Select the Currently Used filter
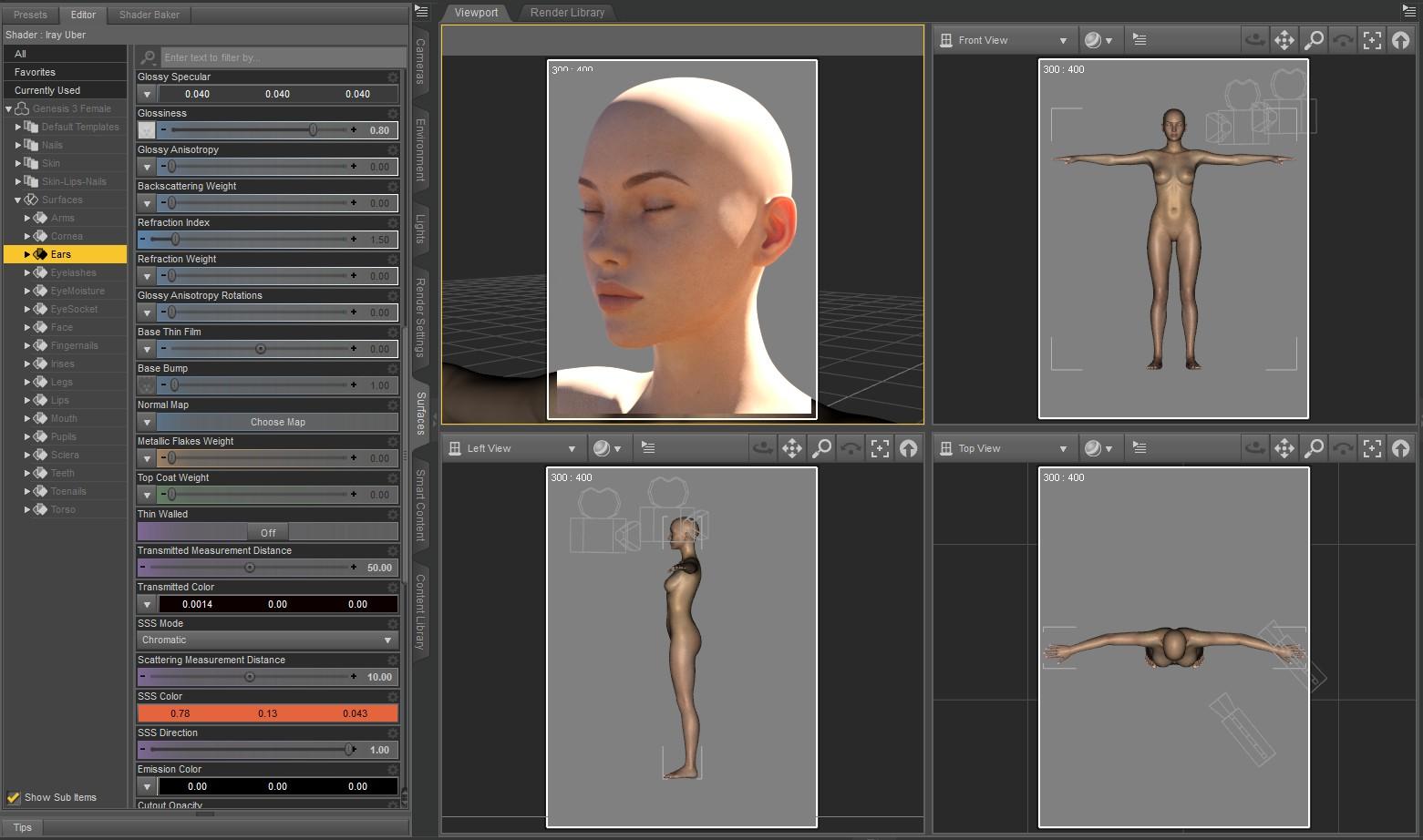Screen dimensions: 1423x840 tap(47, 90)
